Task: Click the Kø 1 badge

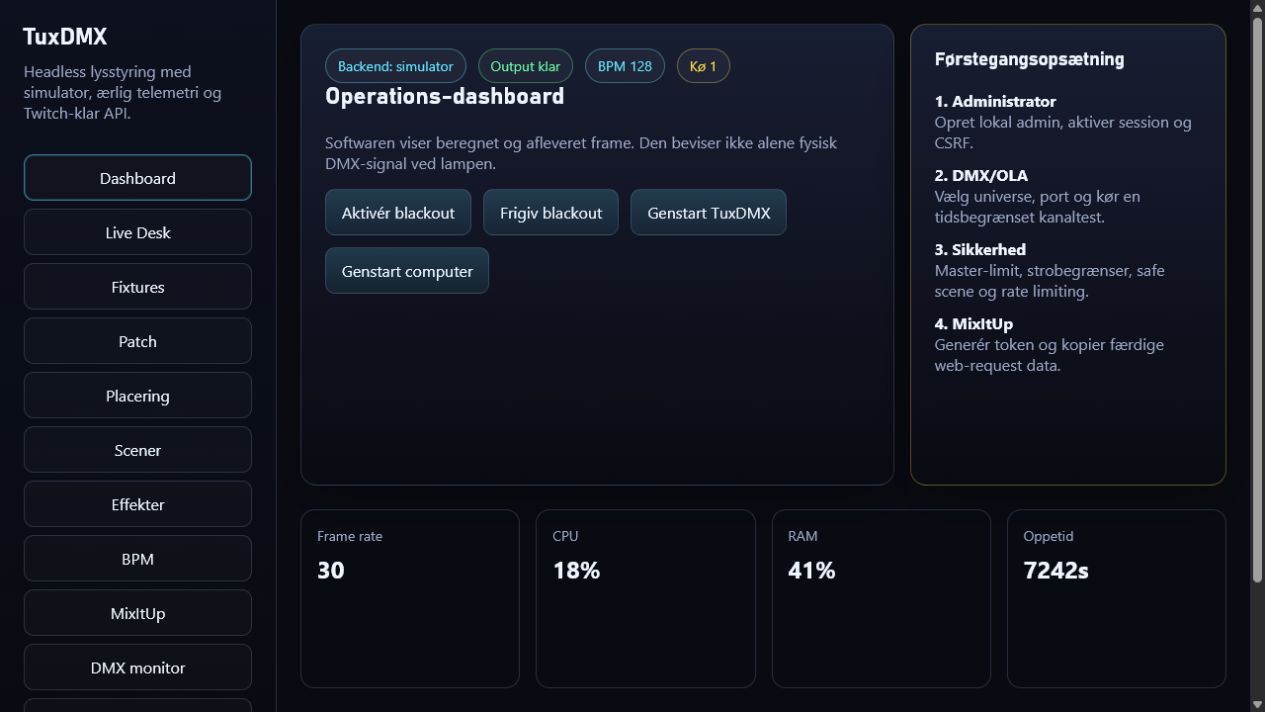Action: coord(703,66)
